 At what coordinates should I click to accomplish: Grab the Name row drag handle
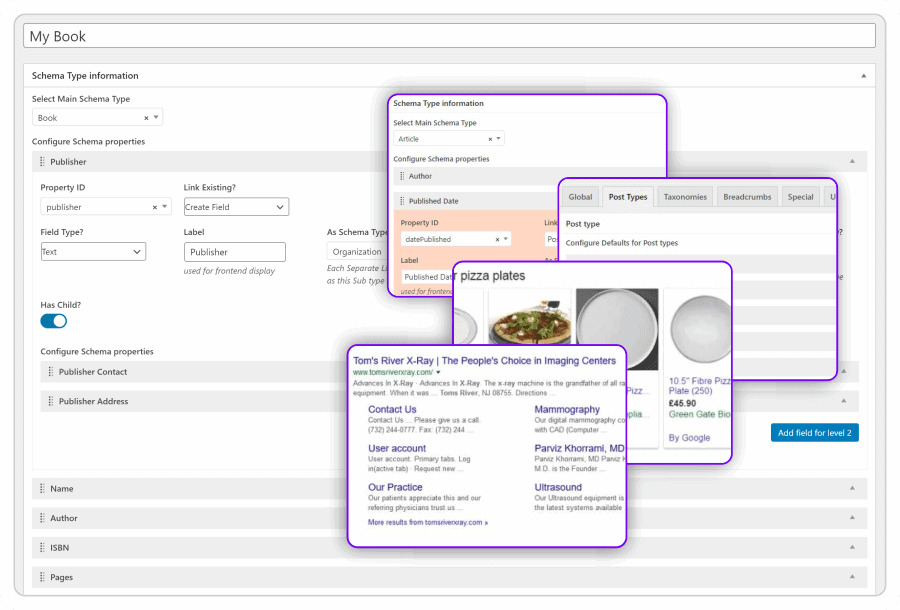42,488
